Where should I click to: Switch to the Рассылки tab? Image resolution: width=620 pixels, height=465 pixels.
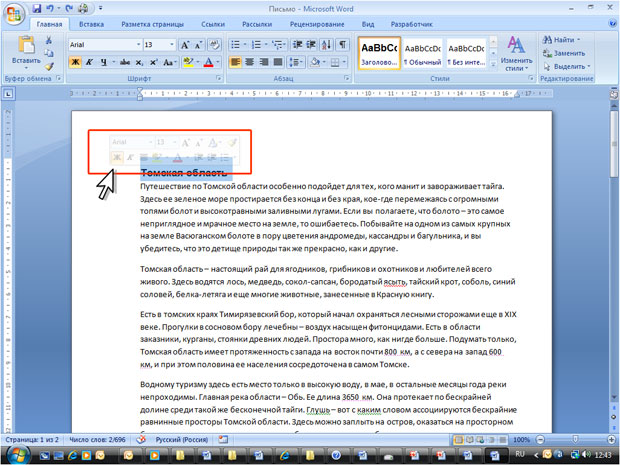pyautogui.click(x=257, y=24)
